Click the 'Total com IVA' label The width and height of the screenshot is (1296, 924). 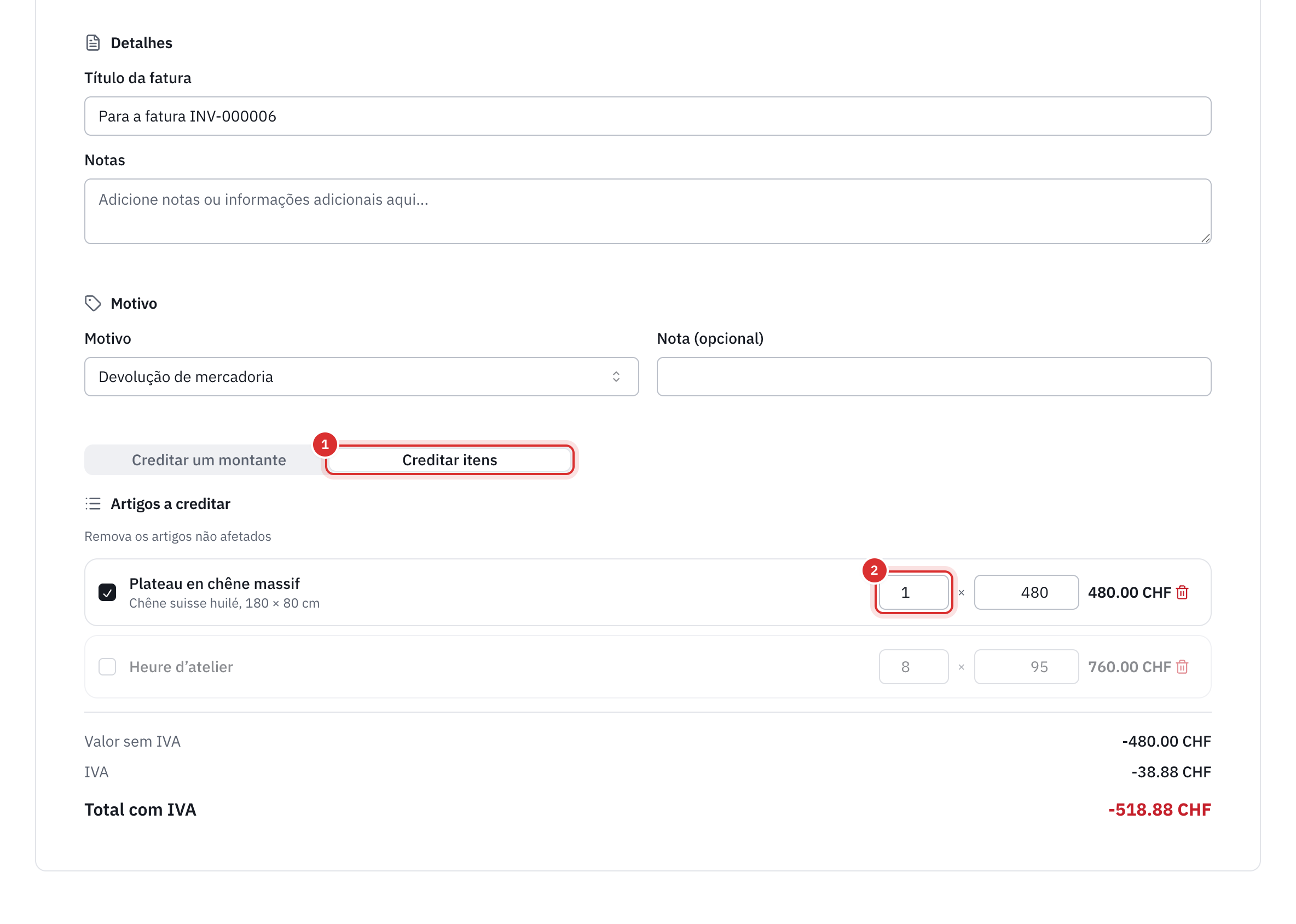[141, 810]
